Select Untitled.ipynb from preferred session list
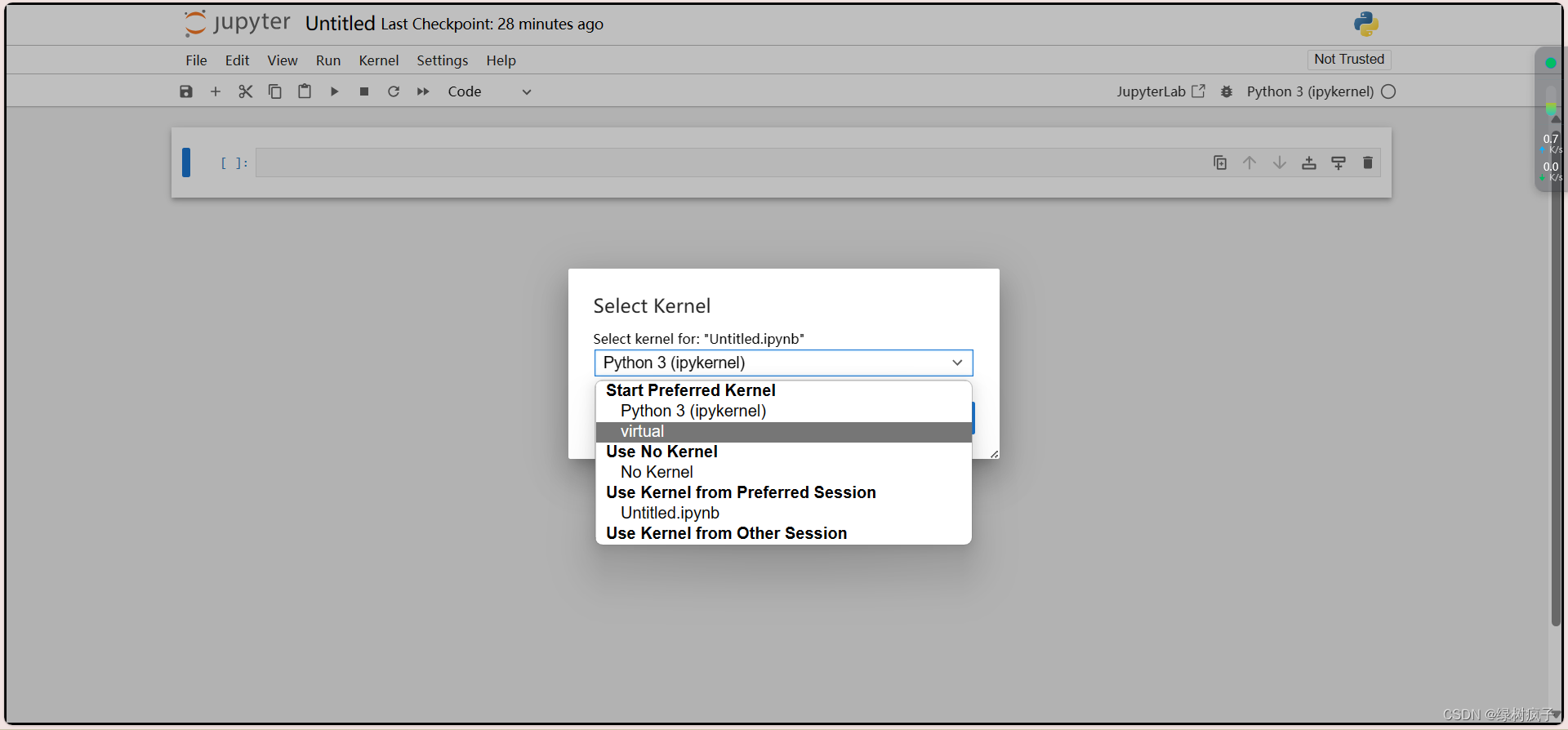Screen dimensions: 1568x730 (783, 513)
